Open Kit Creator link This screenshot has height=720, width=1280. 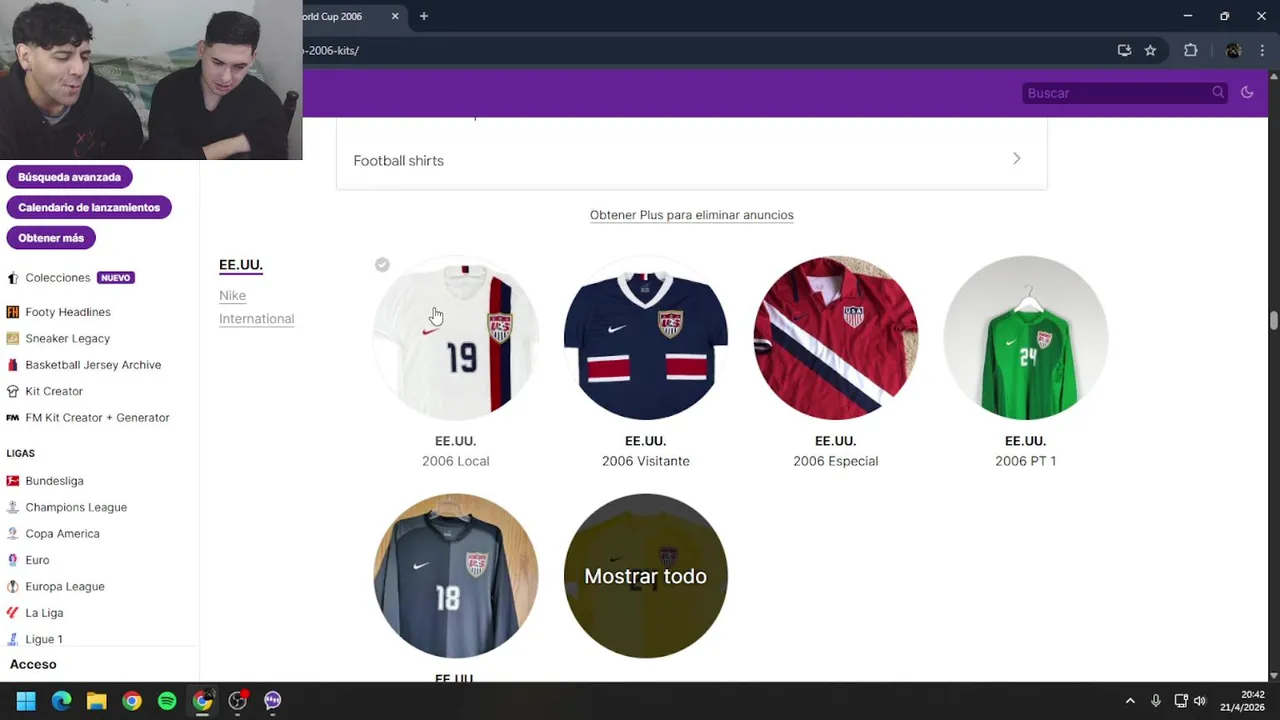[54, 391]
